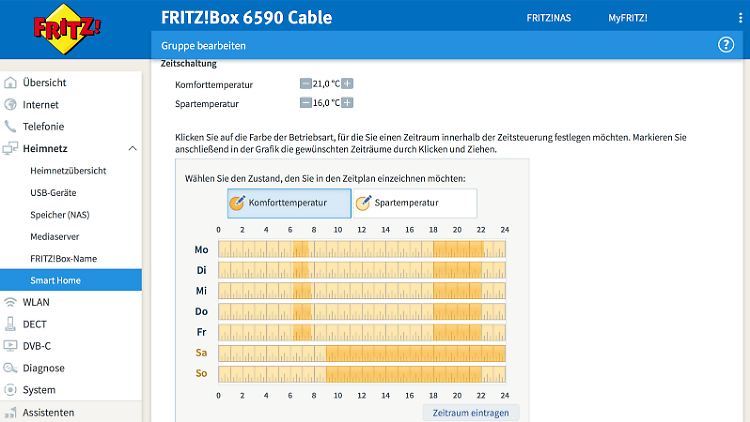Open the Smart Home menu item
The width and height of the screenshot is (750, 422).
coord(55,280)
